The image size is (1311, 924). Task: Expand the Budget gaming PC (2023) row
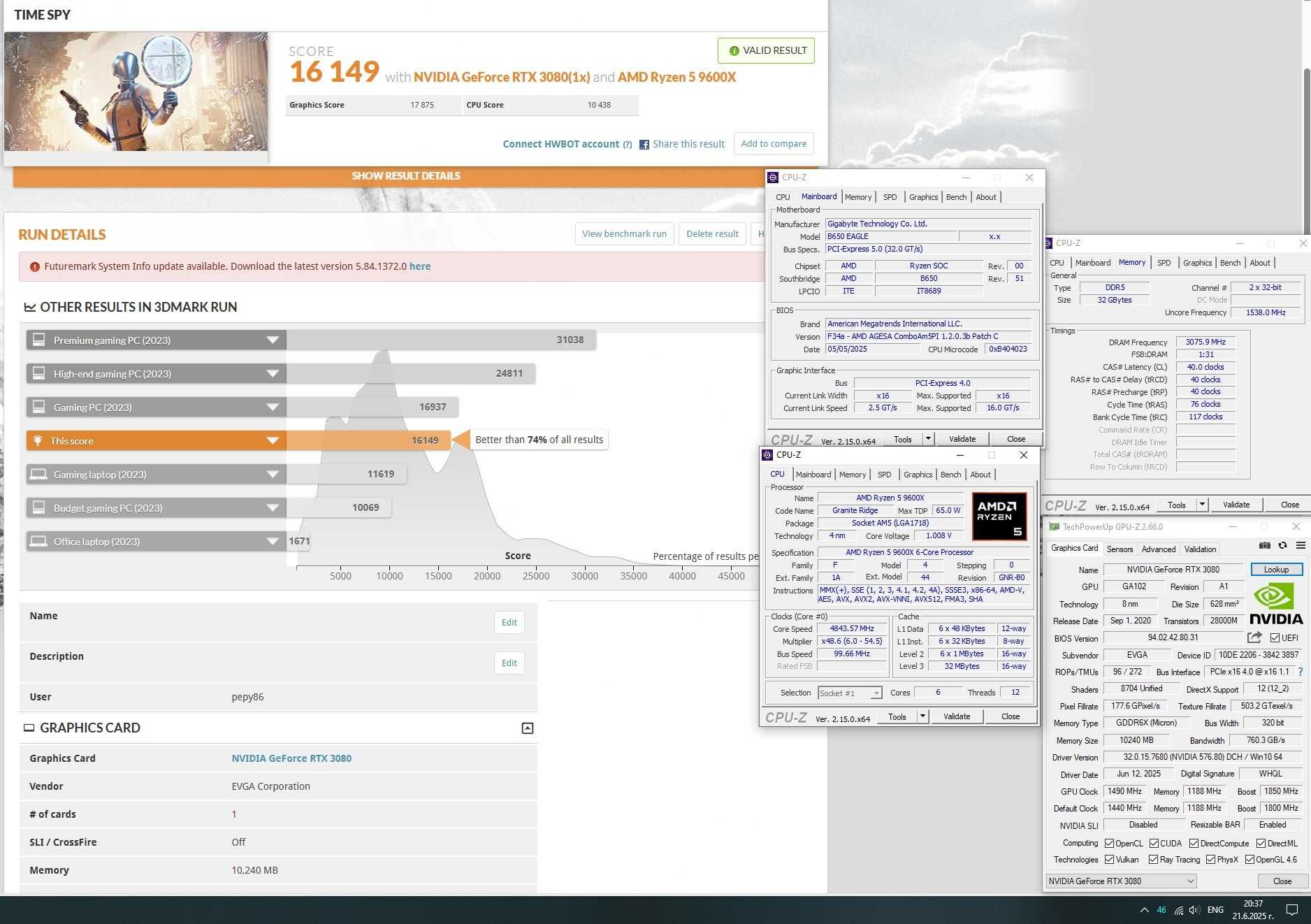tap(273, 508)
